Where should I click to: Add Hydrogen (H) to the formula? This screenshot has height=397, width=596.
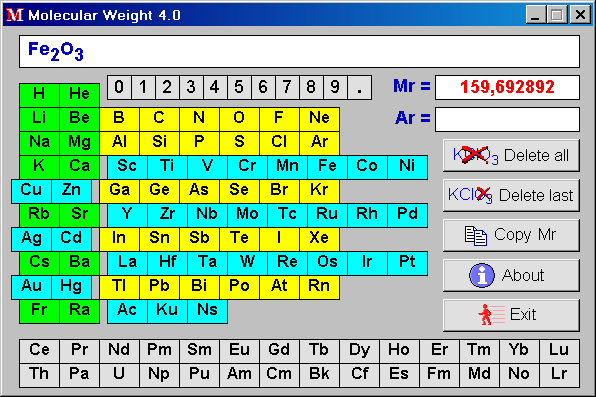[39, 95]
